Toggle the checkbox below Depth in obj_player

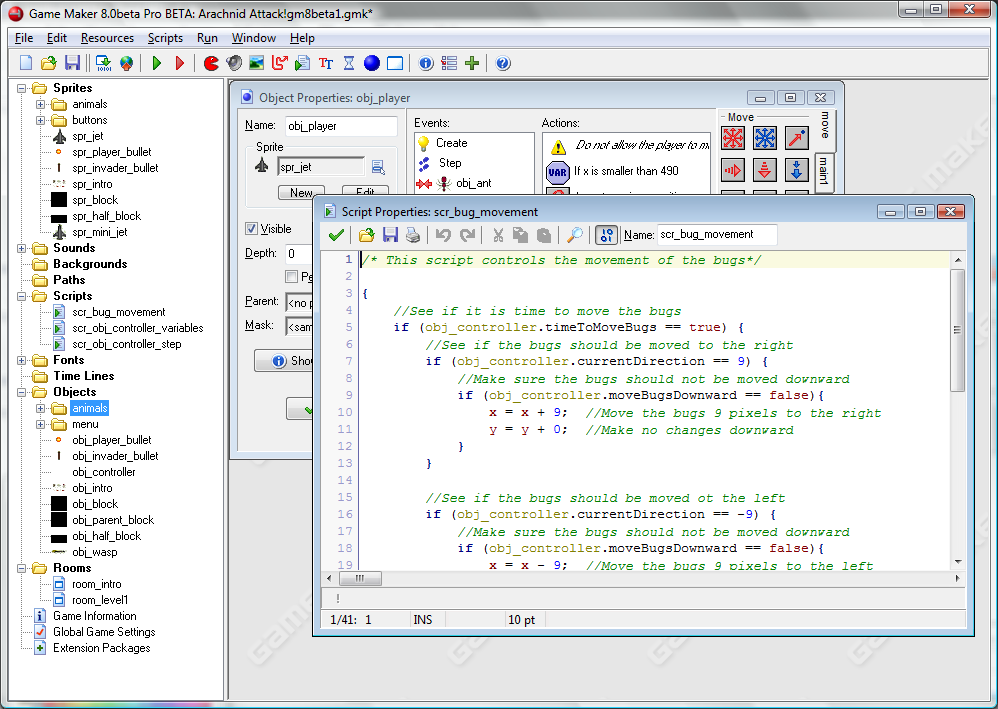(292, 276)
